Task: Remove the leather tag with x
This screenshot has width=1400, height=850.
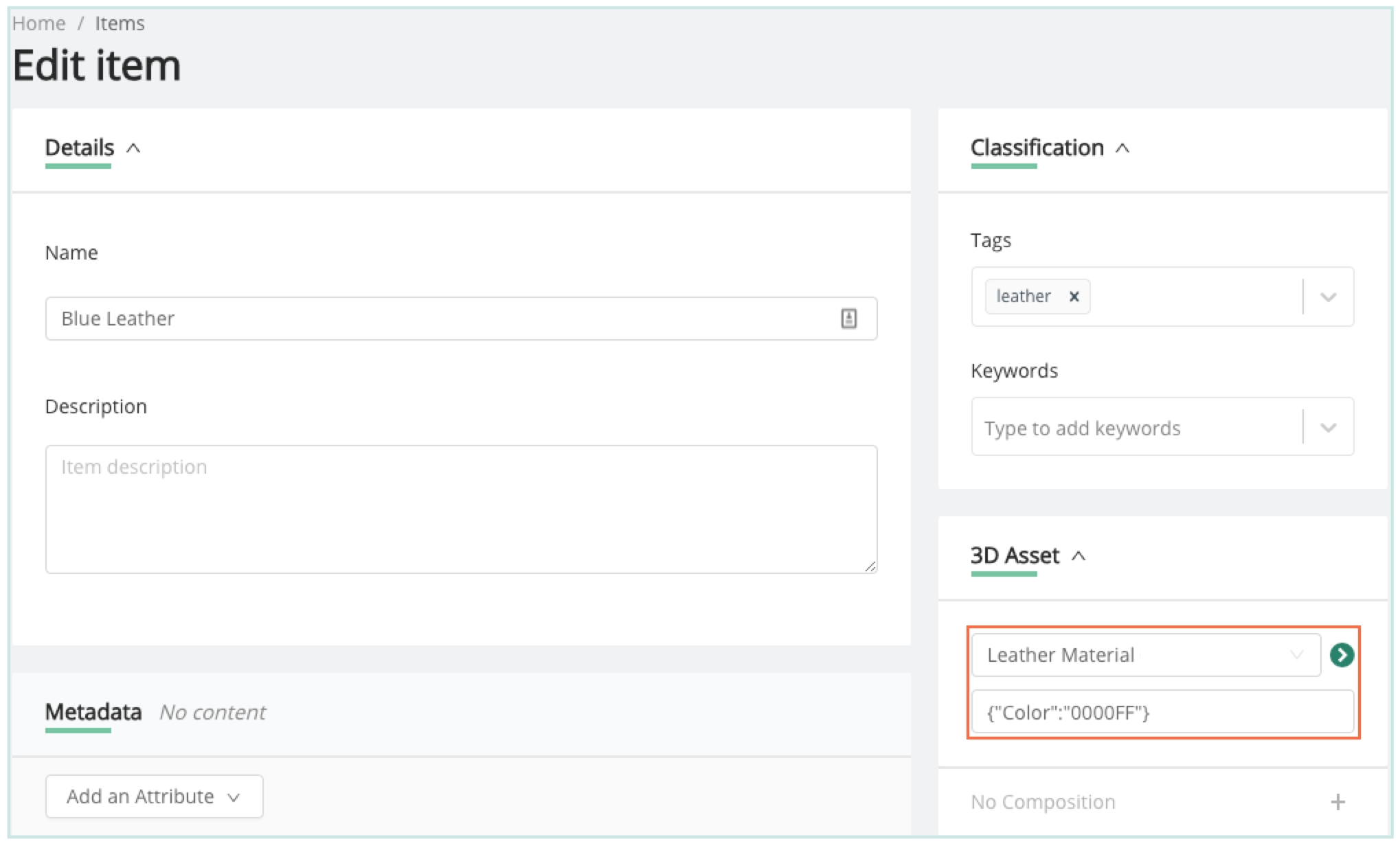Action: (x=1074, y=297)
